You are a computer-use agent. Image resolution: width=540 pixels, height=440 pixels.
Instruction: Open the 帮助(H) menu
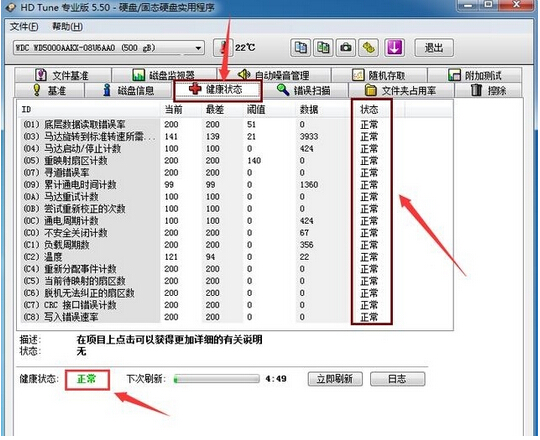pyautogui.click(x=67, y=27)
